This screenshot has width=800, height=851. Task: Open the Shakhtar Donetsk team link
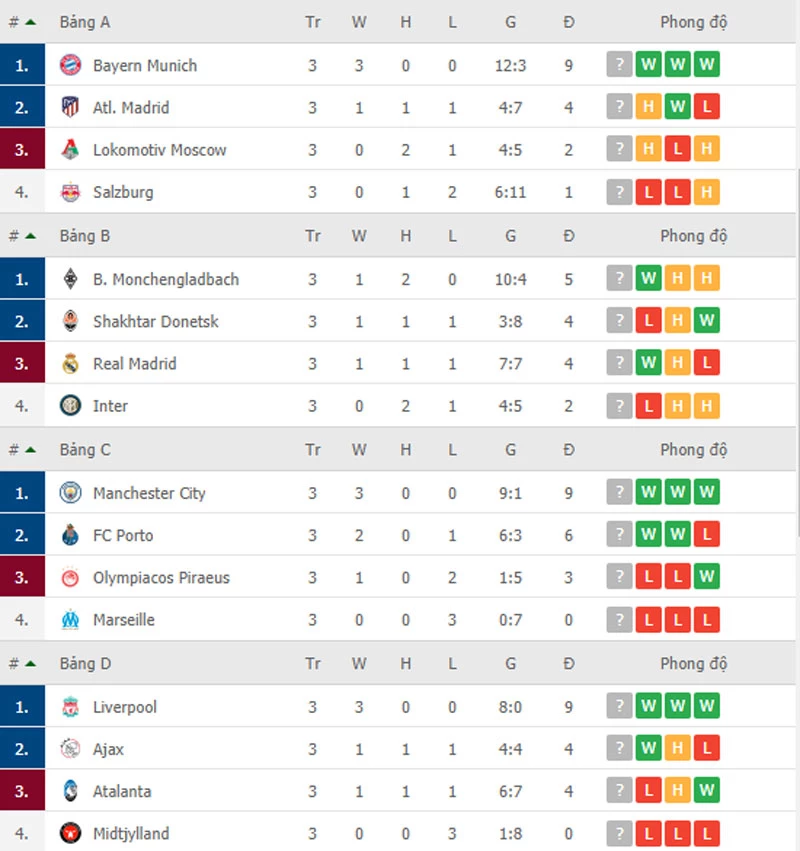click(x=156, y=321)
